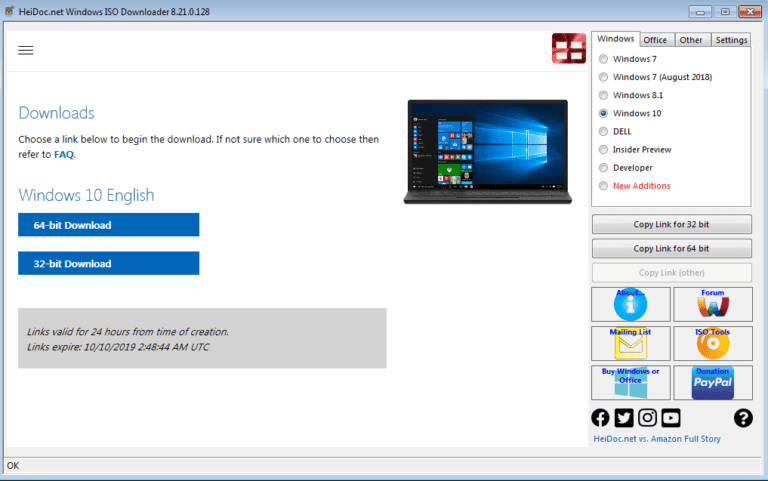
Task: Start the 64-bit Download
Action: 109,225
